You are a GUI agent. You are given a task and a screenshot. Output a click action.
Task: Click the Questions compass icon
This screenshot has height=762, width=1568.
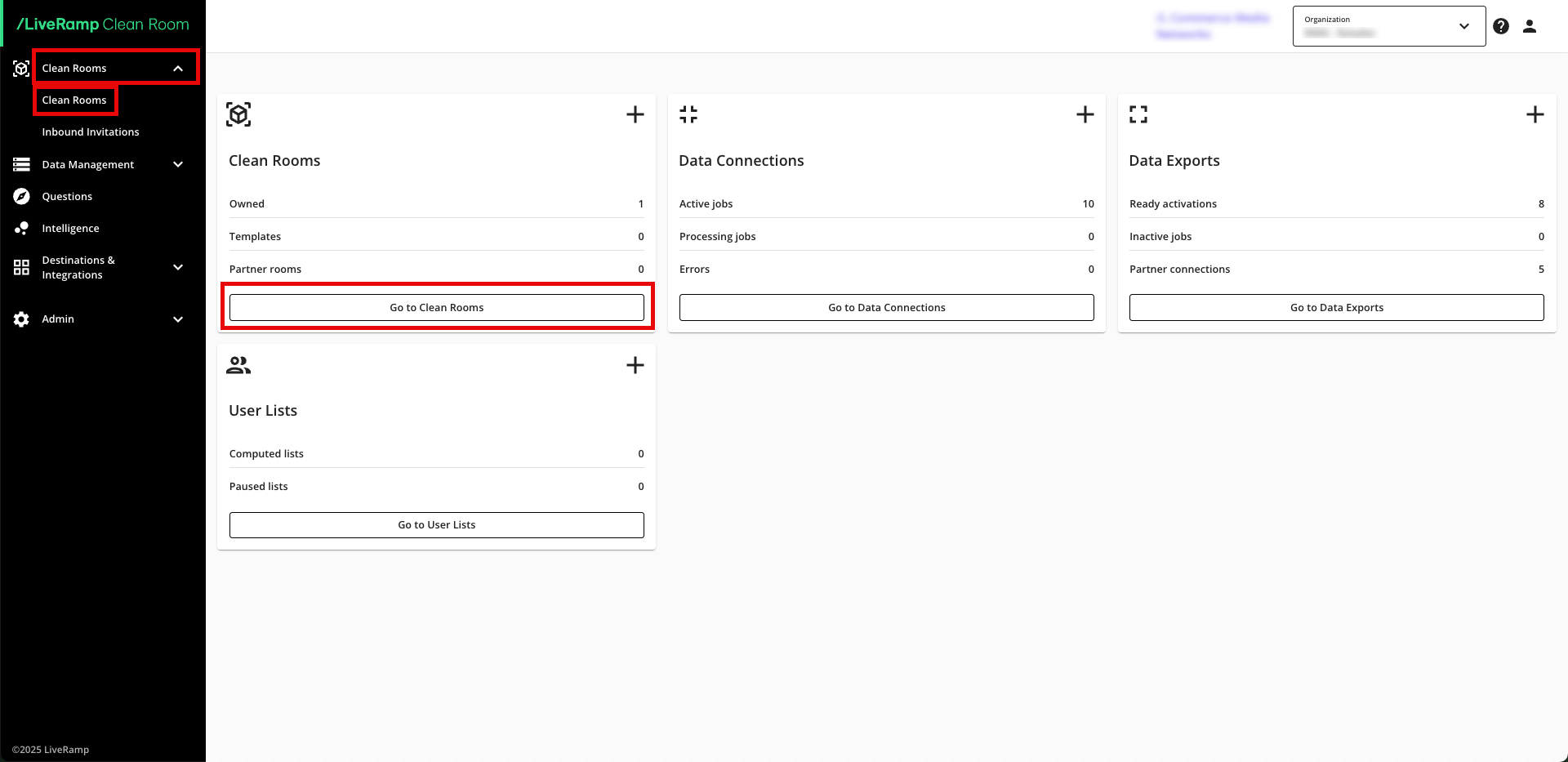tap(21, 196)
